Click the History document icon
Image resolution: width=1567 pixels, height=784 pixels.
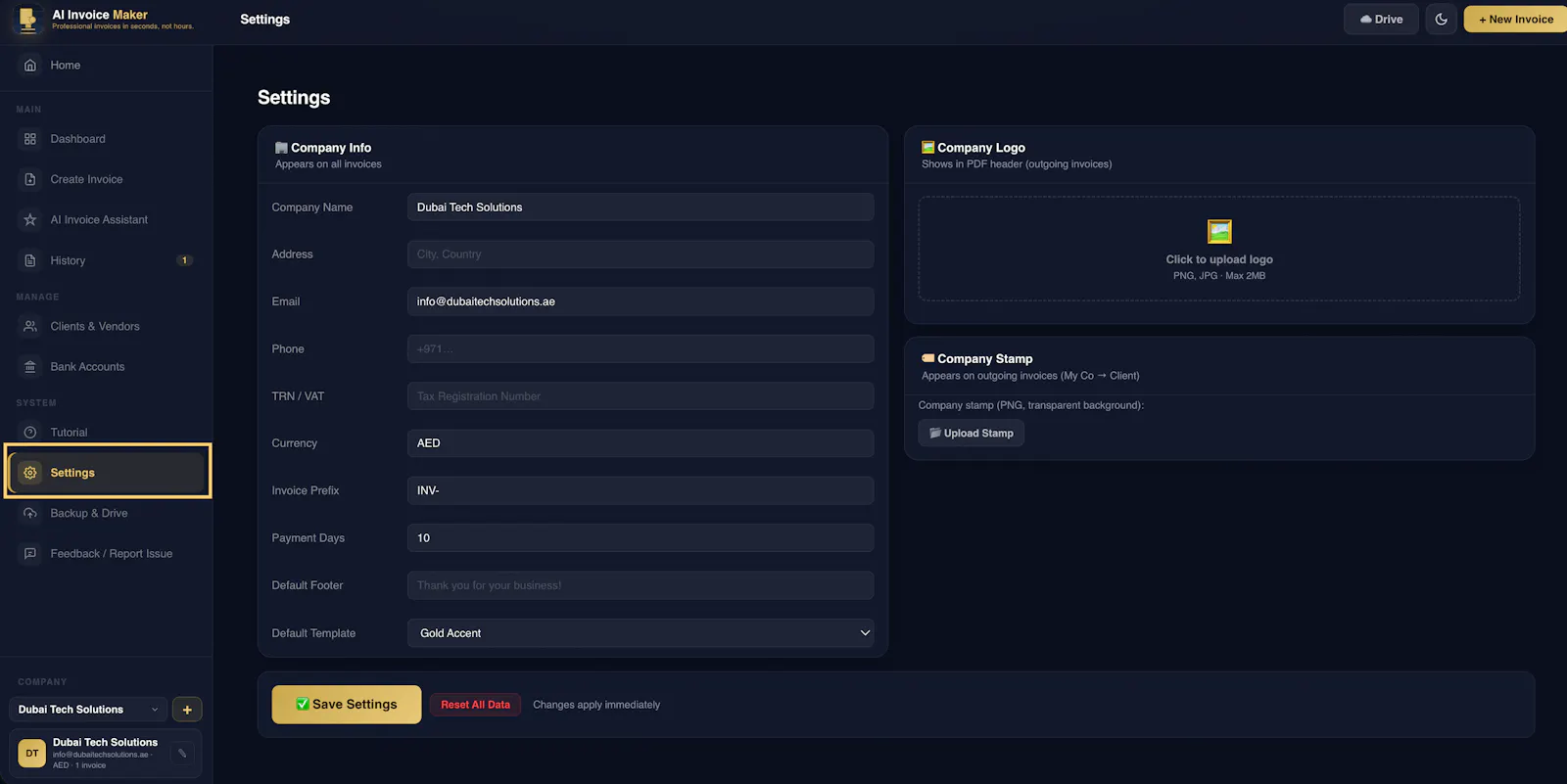click(30, 260)
